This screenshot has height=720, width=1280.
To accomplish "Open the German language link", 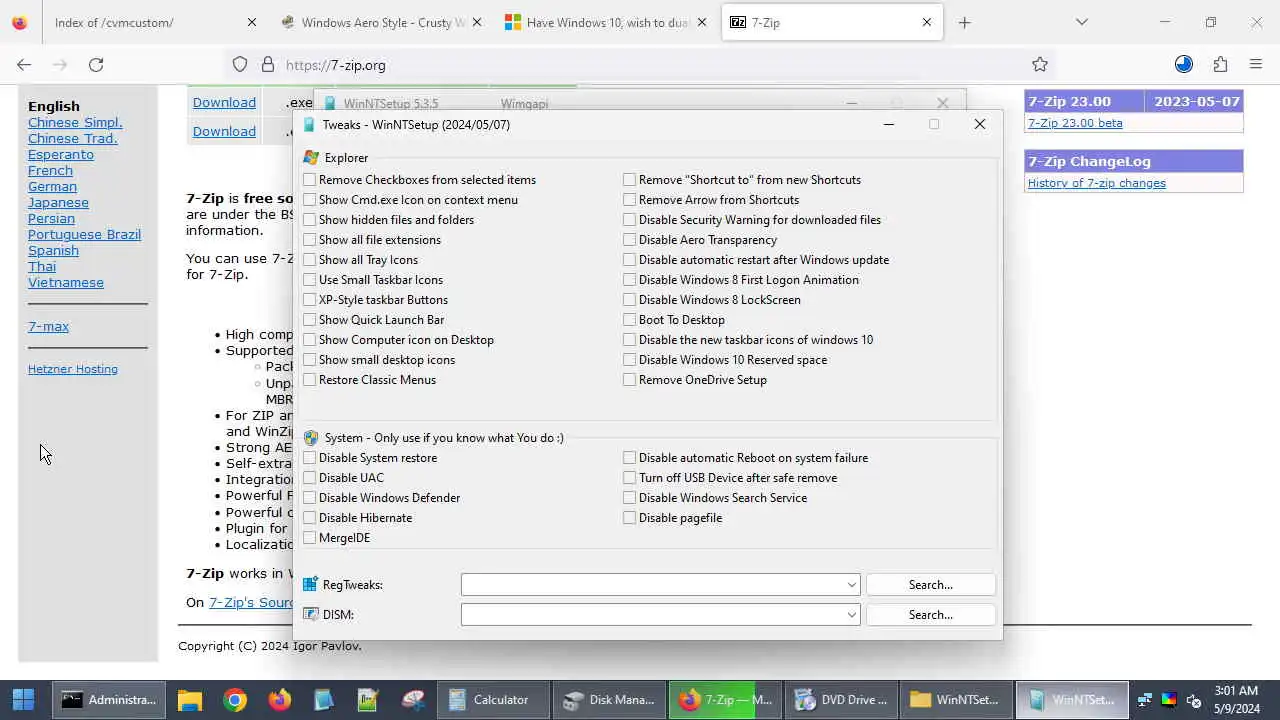I will (52, 186).
